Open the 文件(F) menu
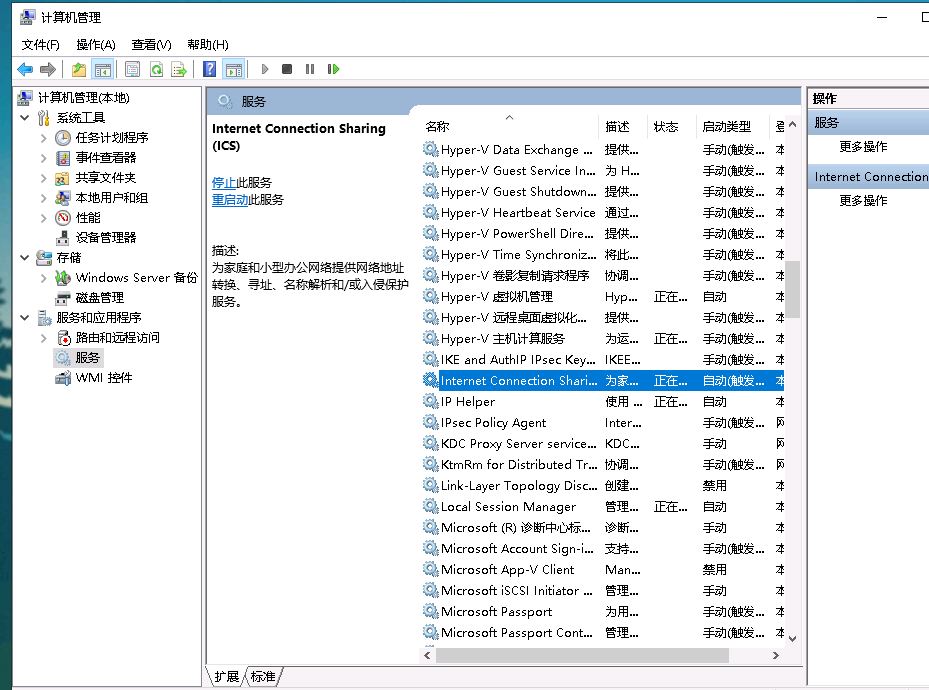Viewport: 929px width, 690px height. [40, 45]
